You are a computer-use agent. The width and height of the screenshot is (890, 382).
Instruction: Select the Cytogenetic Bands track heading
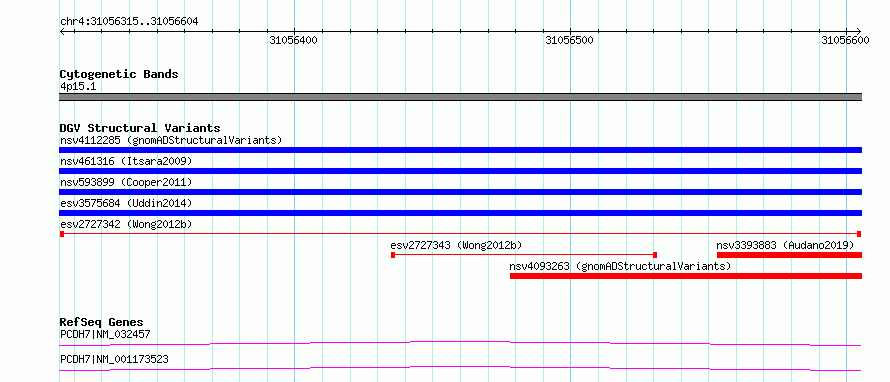[119, 74]
